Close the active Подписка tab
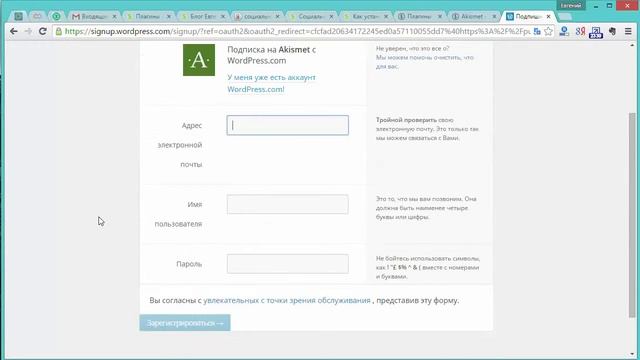The width and height of the screenshot is (640, 360). click(549, 16)
